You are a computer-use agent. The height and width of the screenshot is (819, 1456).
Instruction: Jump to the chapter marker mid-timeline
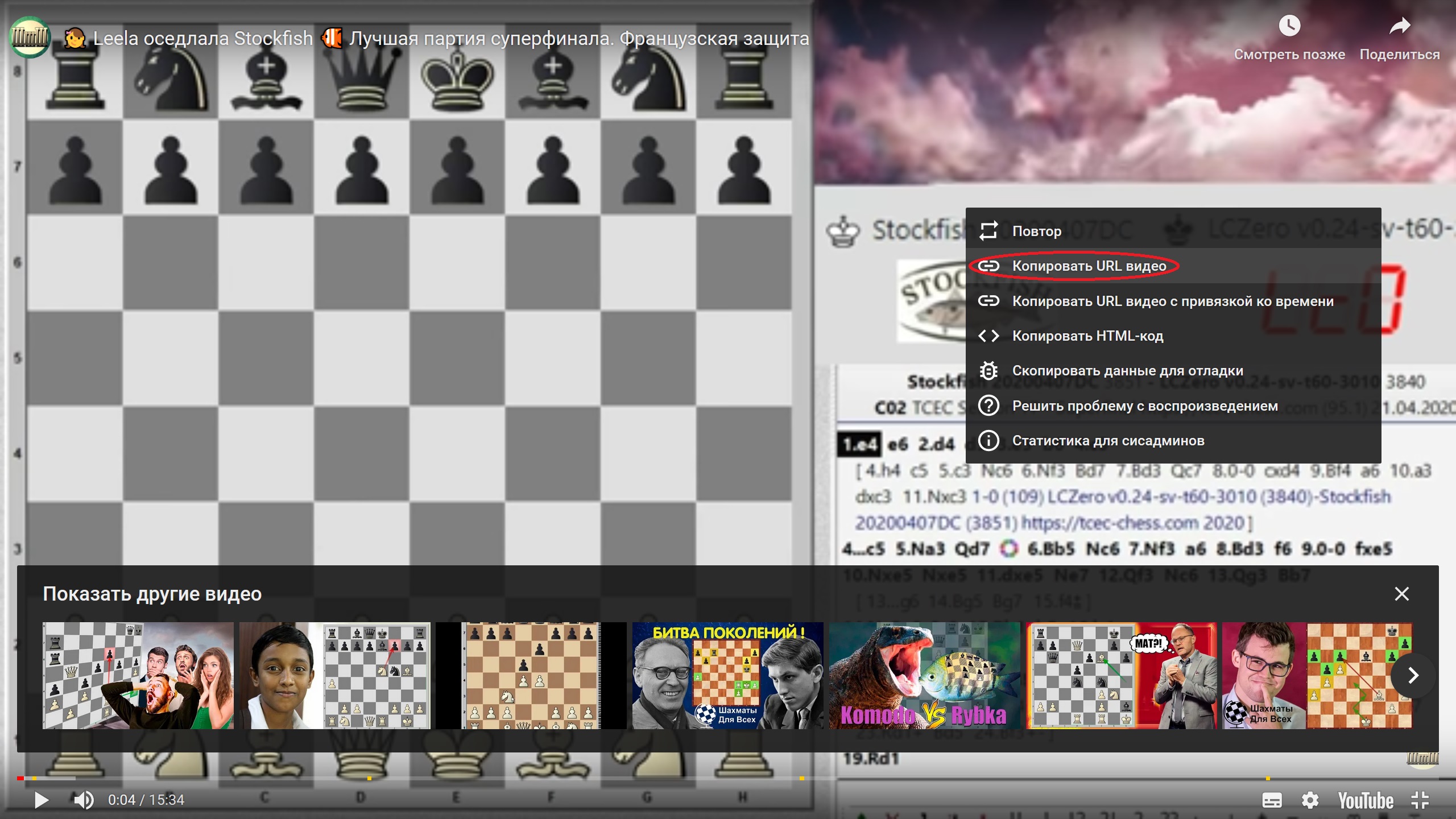[802, 778]
